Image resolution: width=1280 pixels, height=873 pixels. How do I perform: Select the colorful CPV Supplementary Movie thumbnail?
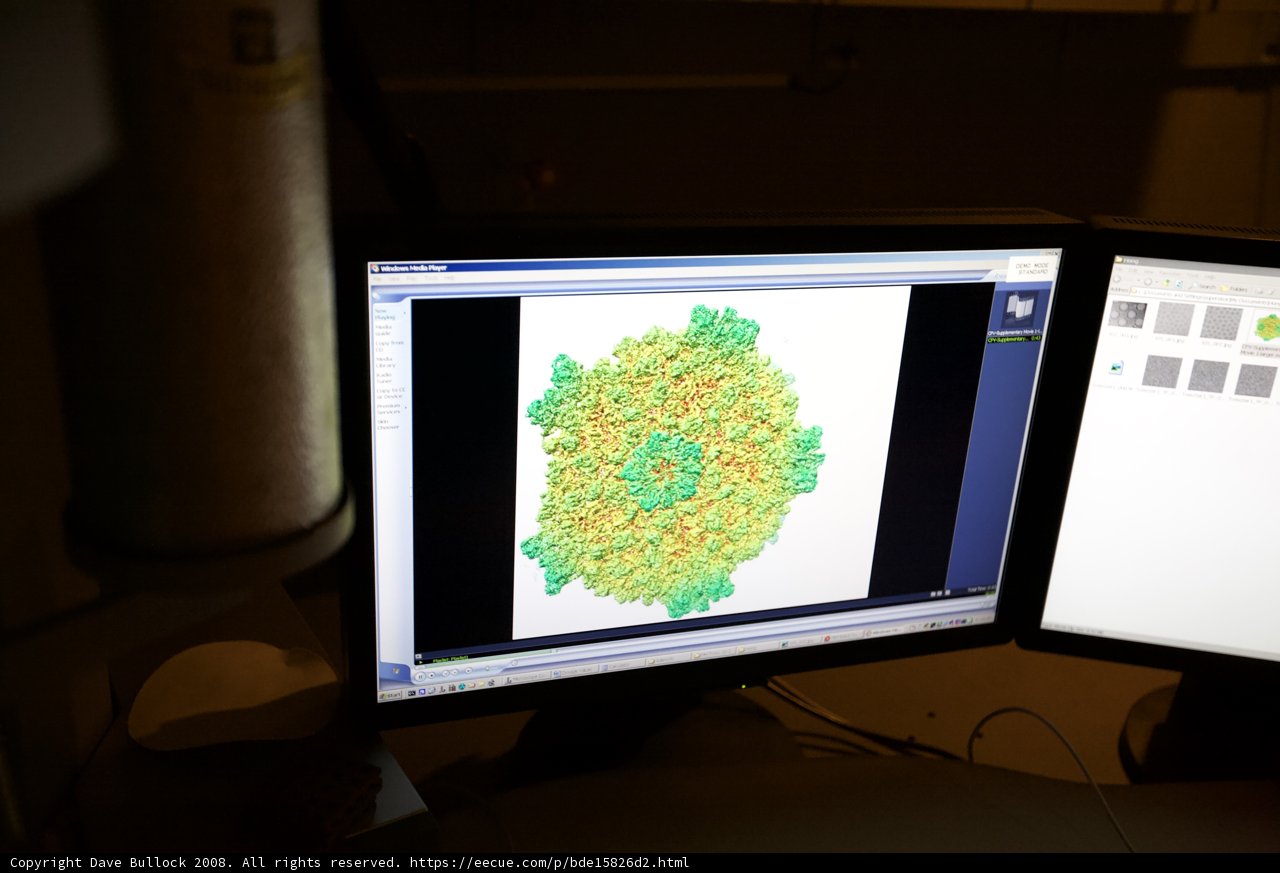coord(1268,327)
